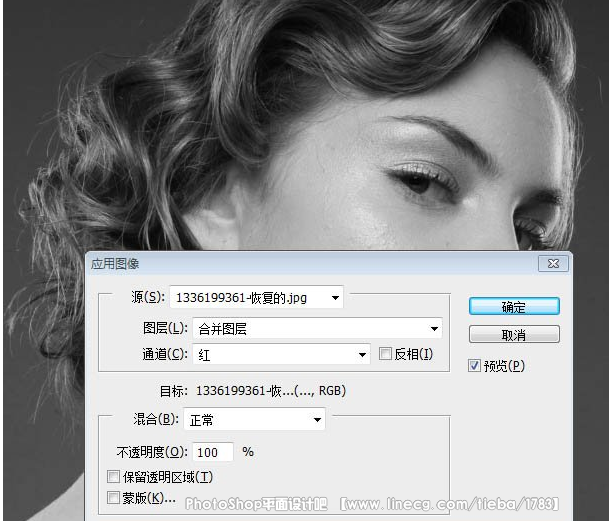Click the 不透明度 input field
Screen dimensions: 609x521
[x=213, y=452]
